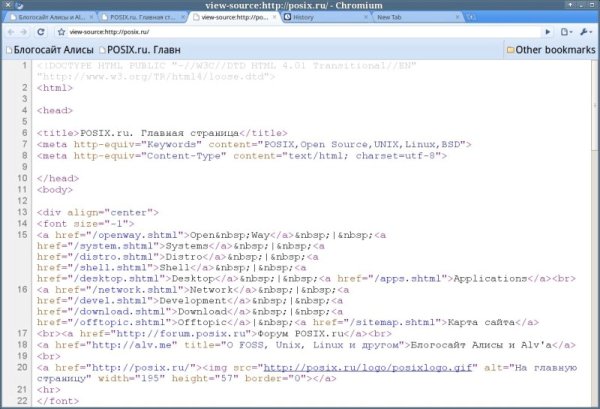The height and width of the screenshot is (409, 600).
Task: Switch to the History tab
Action: coord(326,17)
